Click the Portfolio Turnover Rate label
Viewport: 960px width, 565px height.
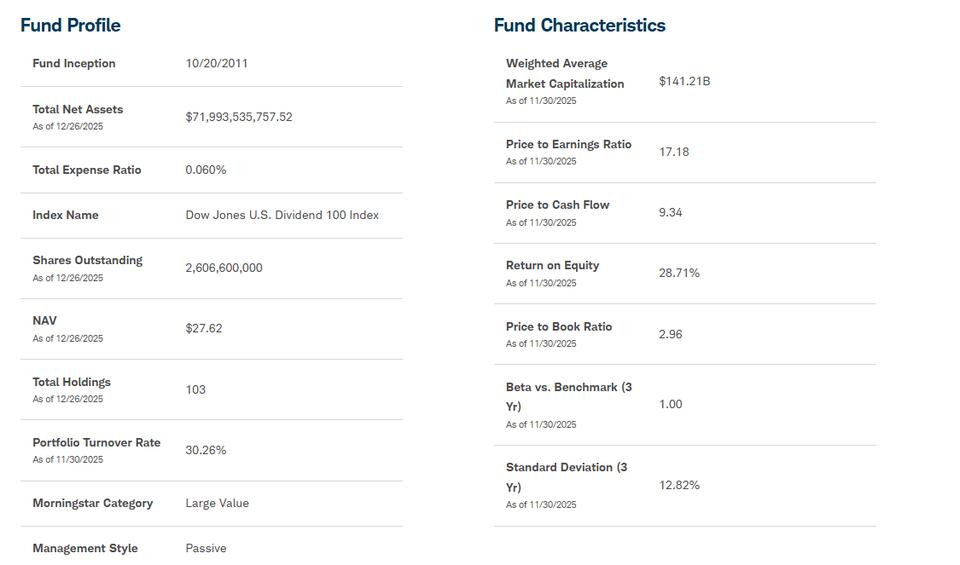(x=96, y=443)
